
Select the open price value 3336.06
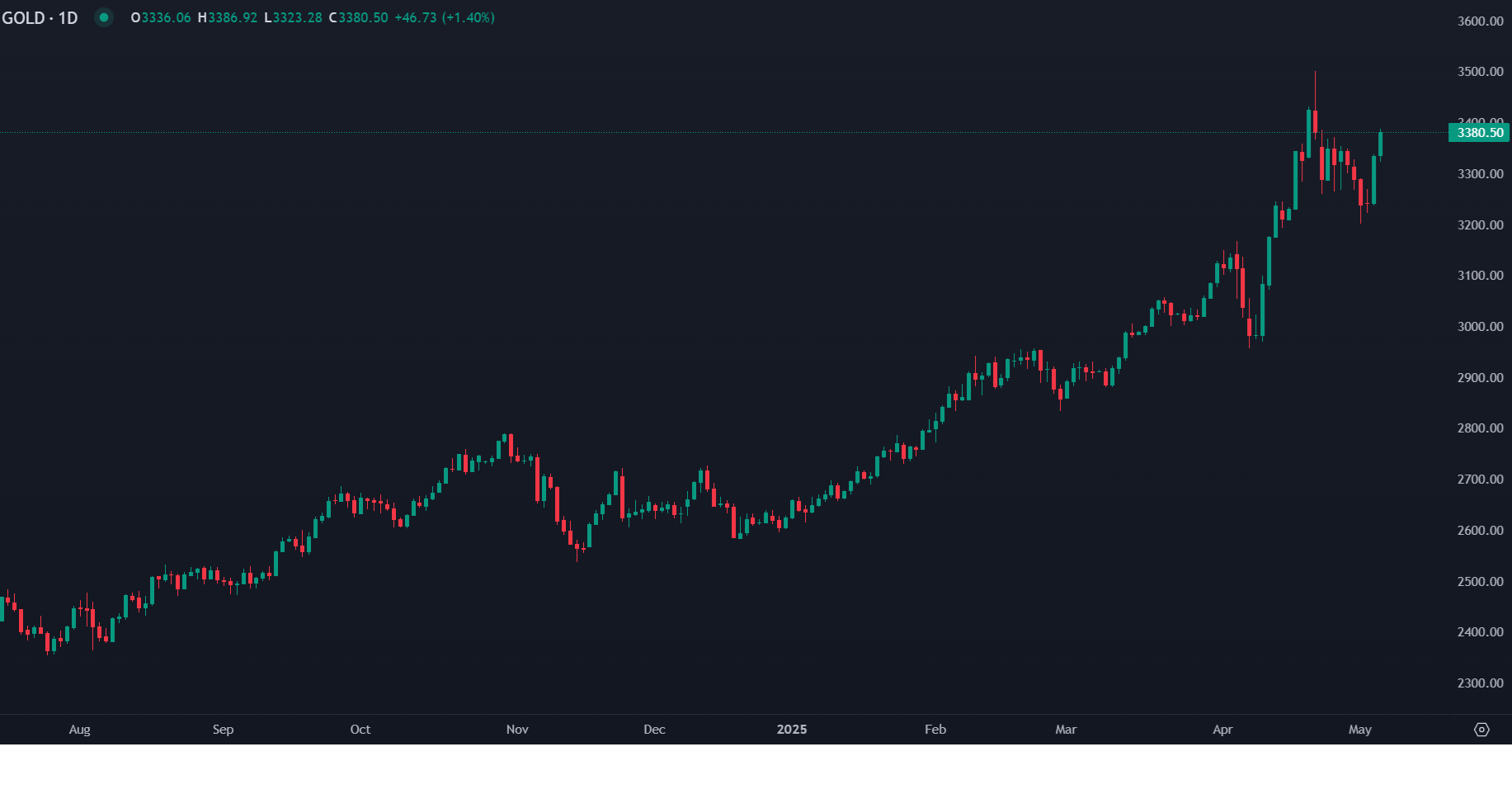coord(166,17)
